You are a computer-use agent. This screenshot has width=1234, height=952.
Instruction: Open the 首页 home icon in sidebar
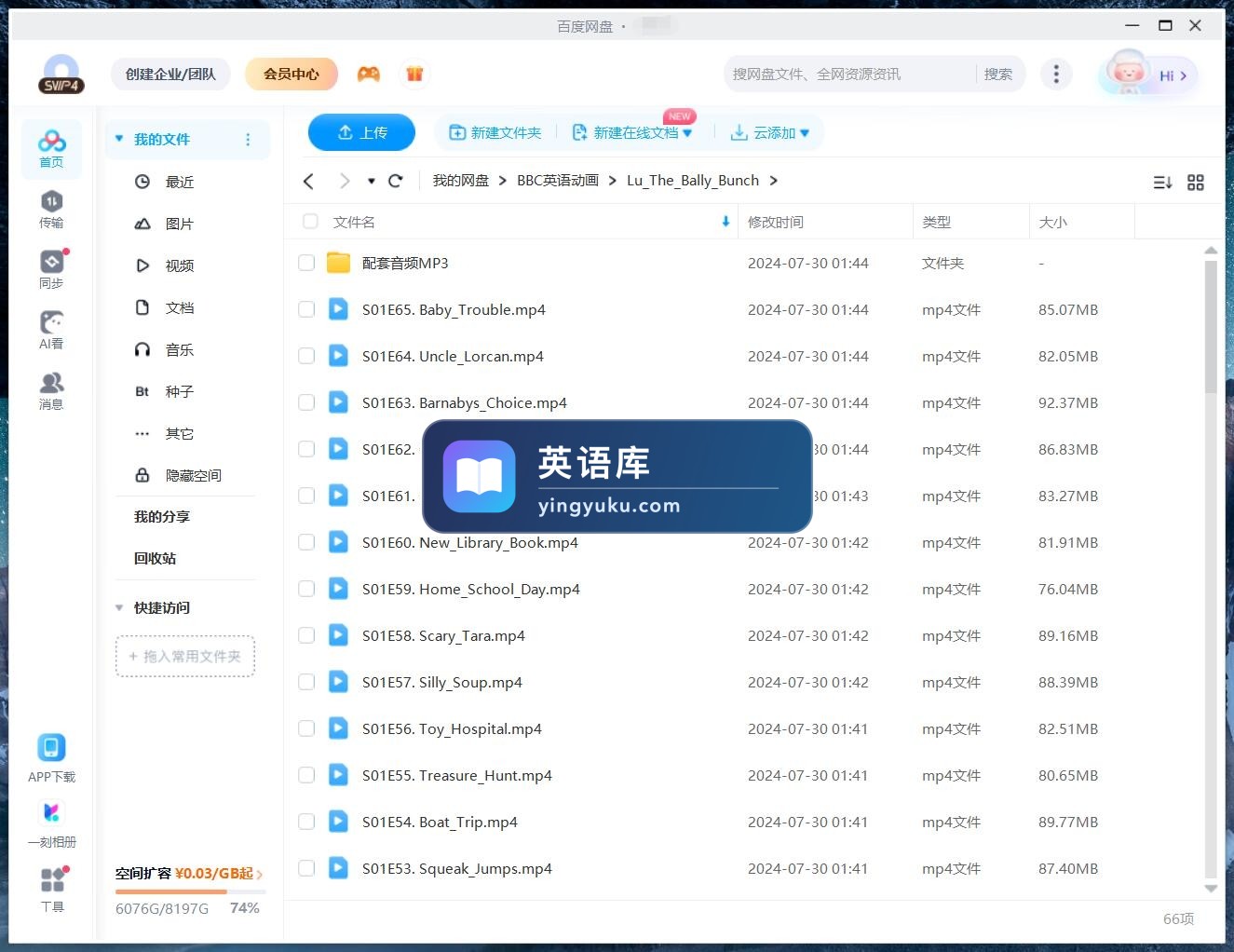point(51,148)
